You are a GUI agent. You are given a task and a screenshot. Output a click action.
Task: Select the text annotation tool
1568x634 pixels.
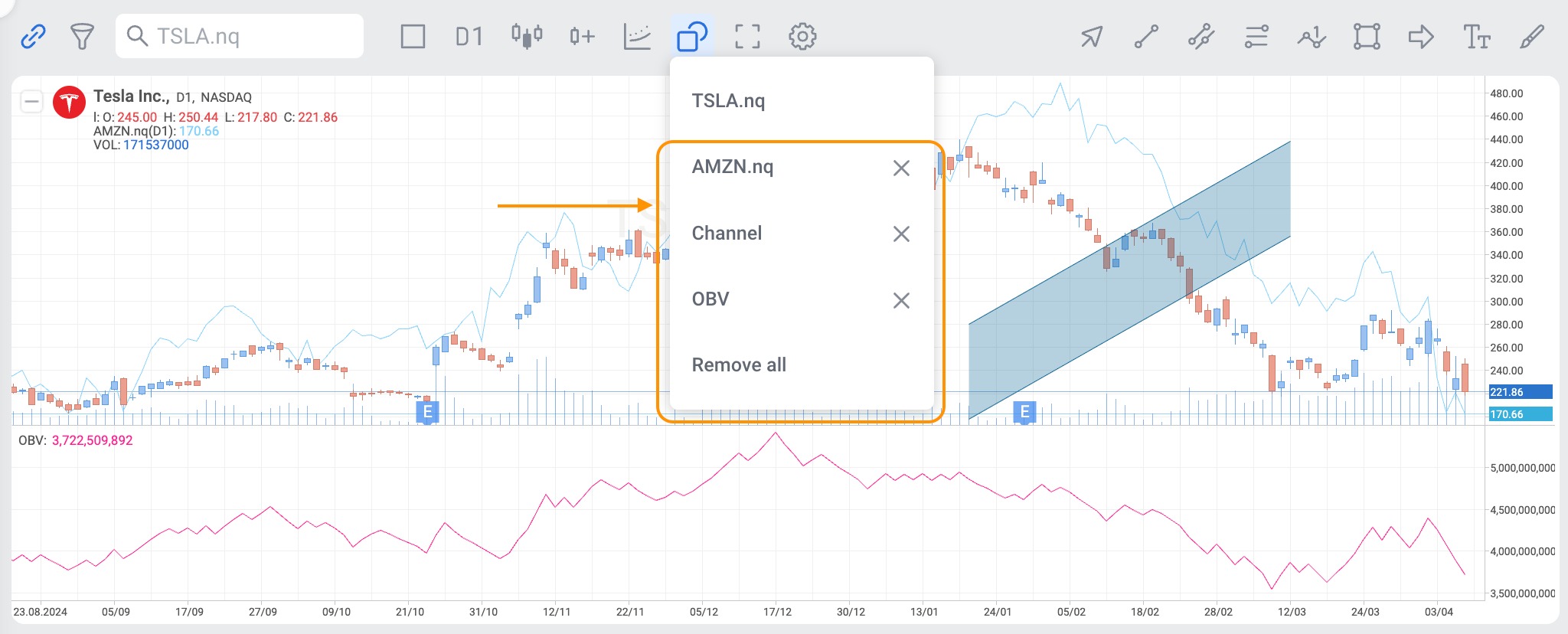pos(1476,36)
